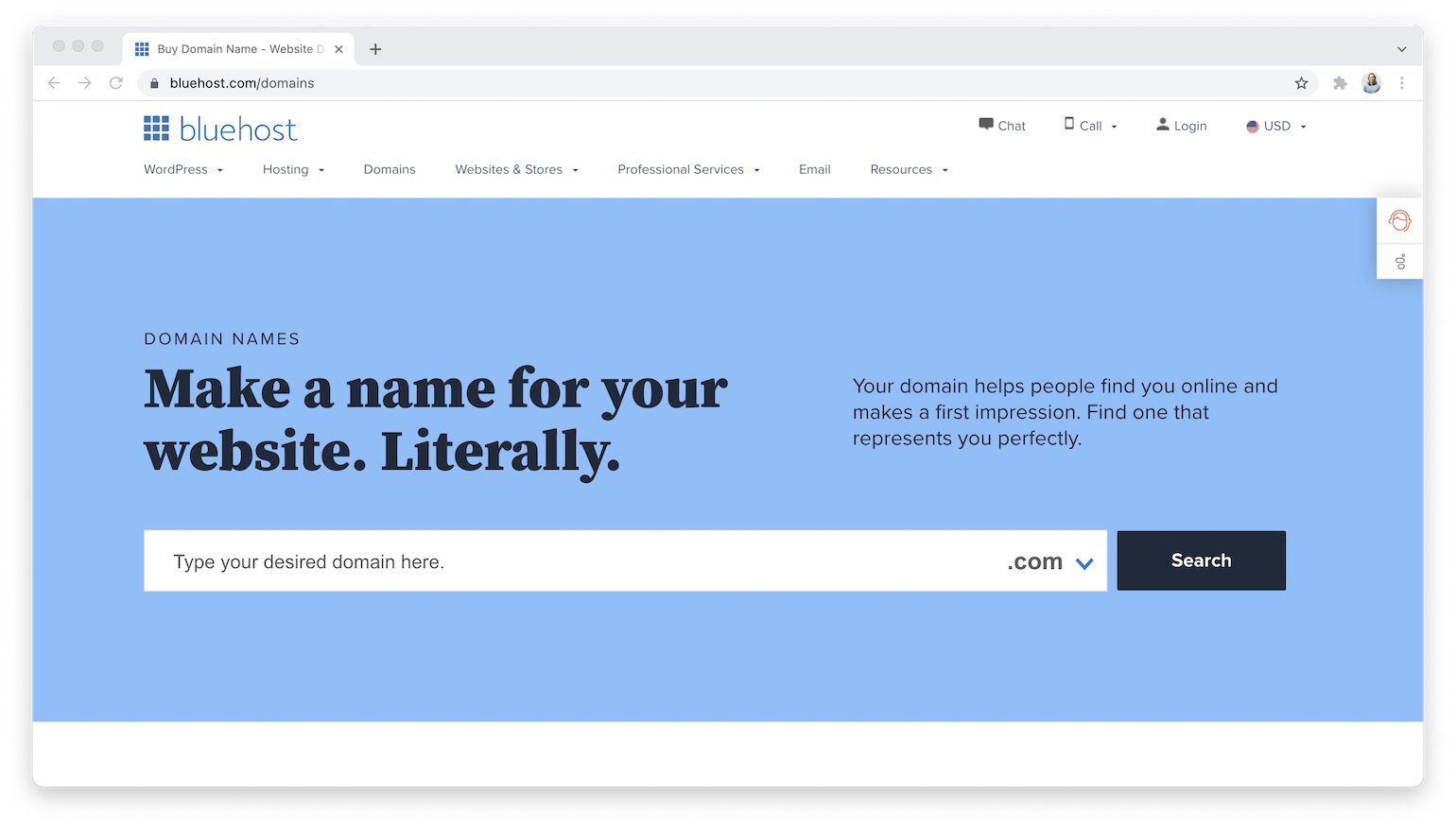Expand the Call options chevron
The image size is (1456, 827).
click(1114, 125)
